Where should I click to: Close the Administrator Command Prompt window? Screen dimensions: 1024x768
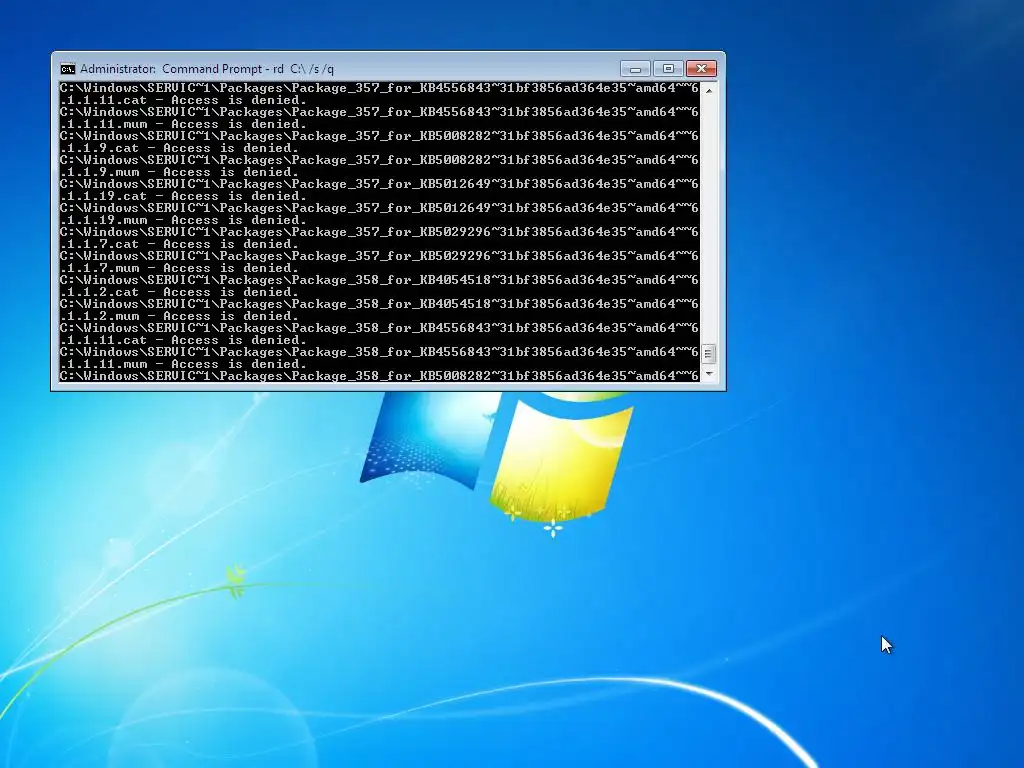[701, 69]
